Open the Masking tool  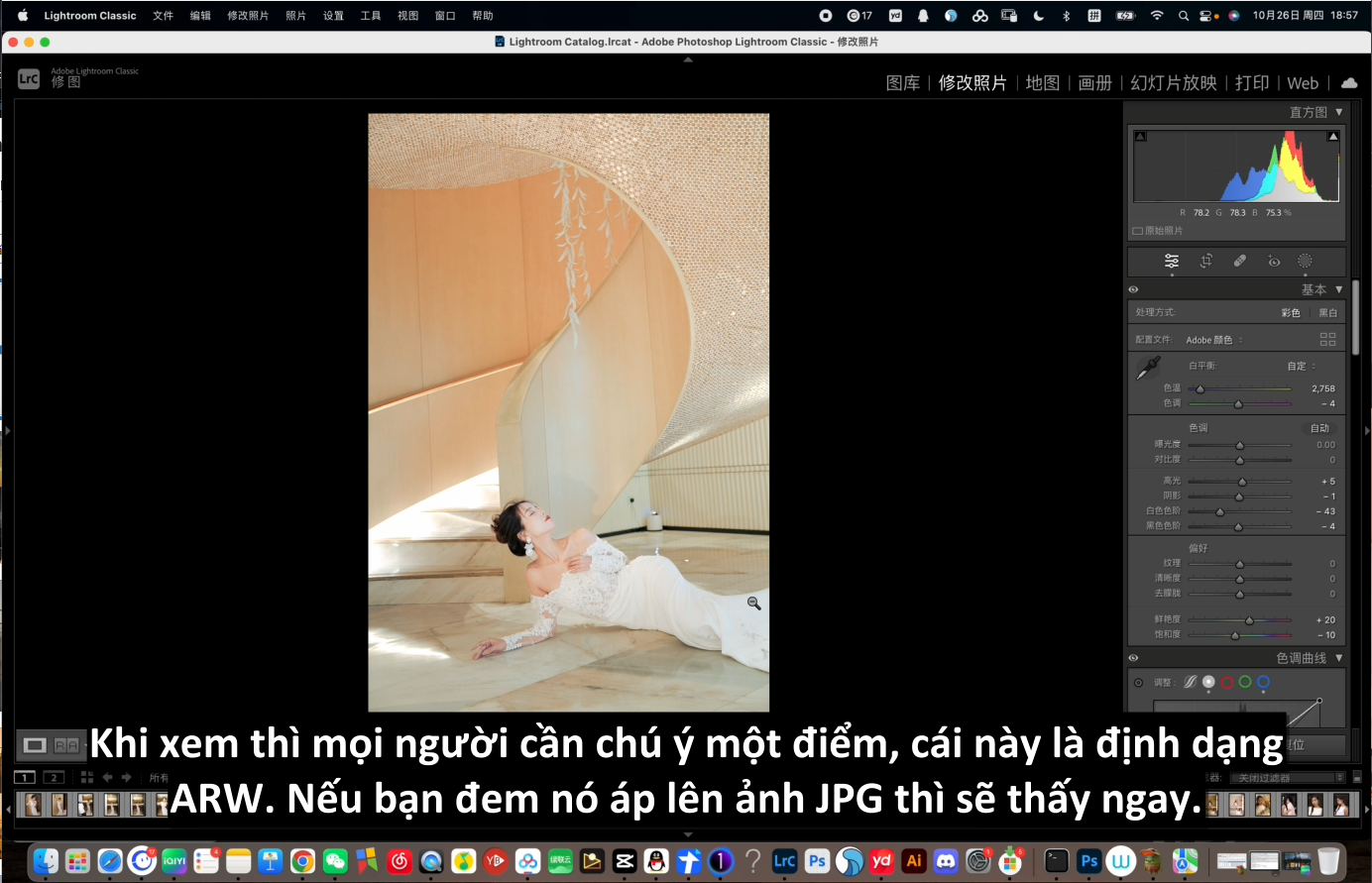pos(1305,261)
